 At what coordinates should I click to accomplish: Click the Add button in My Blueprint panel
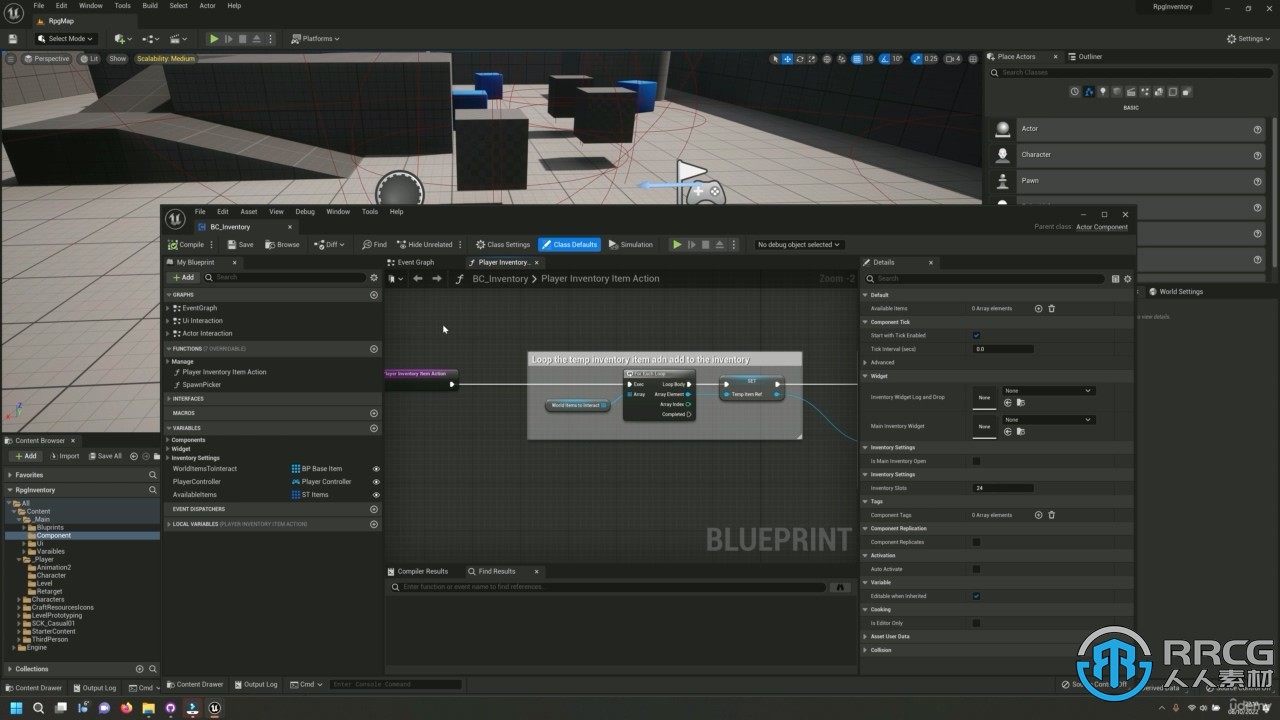pos(183,277)
